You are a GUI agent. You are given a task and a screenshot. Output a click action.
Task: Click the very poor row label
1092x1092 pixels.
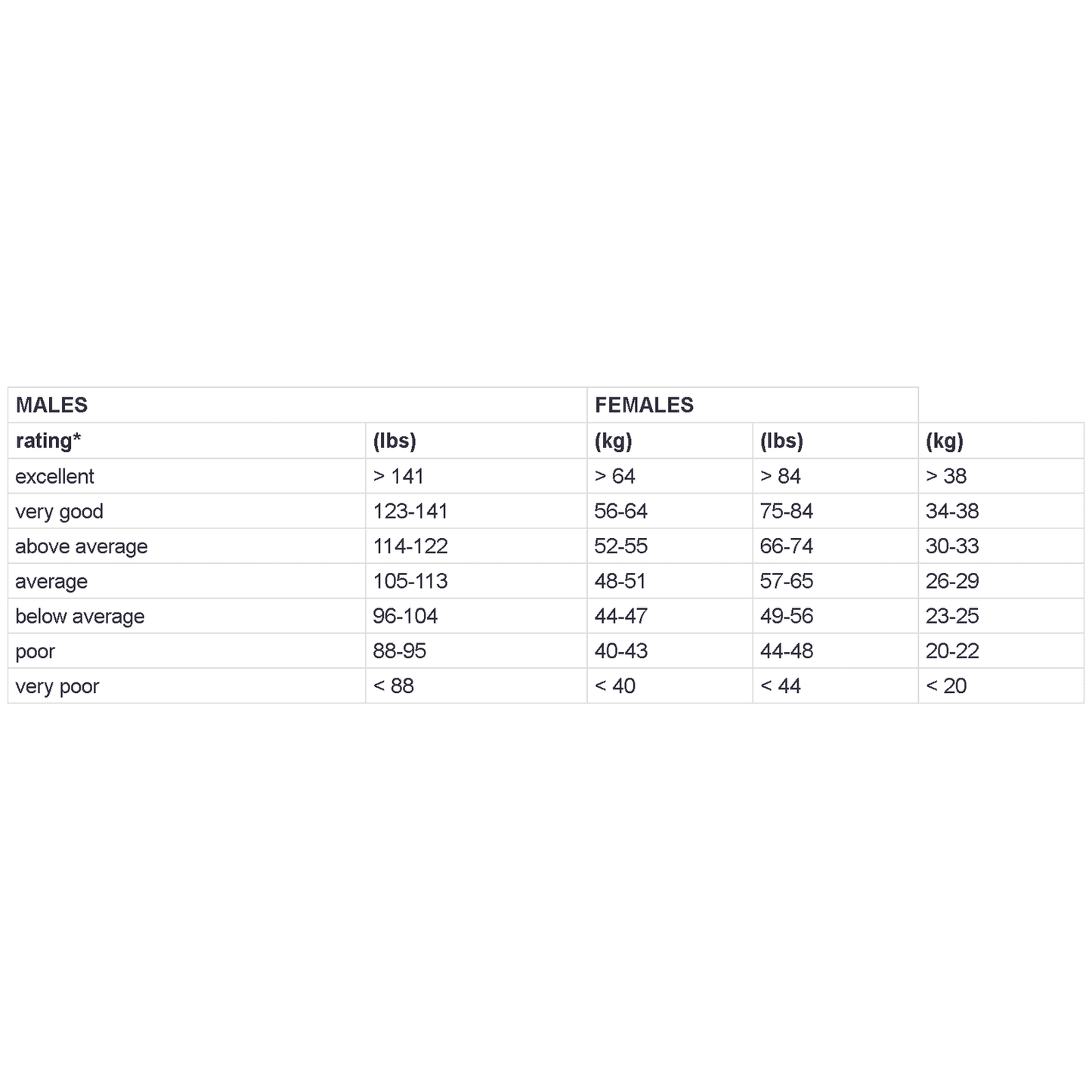pos(57,686)
